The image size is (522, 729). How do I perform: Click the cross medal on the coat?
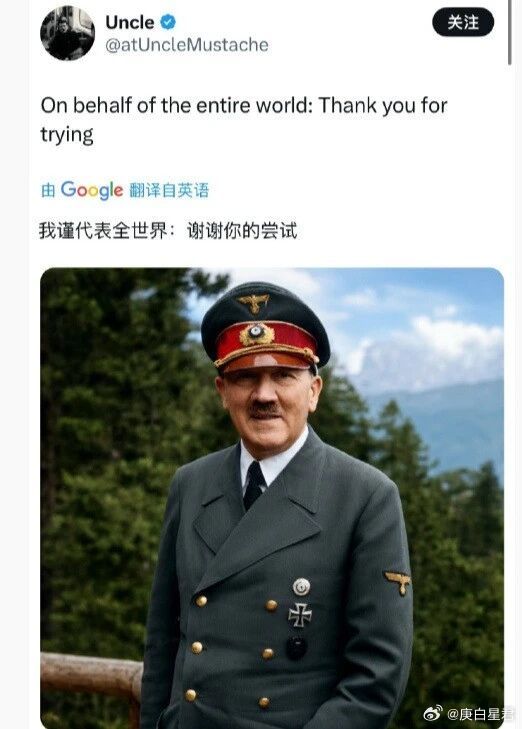300,615
